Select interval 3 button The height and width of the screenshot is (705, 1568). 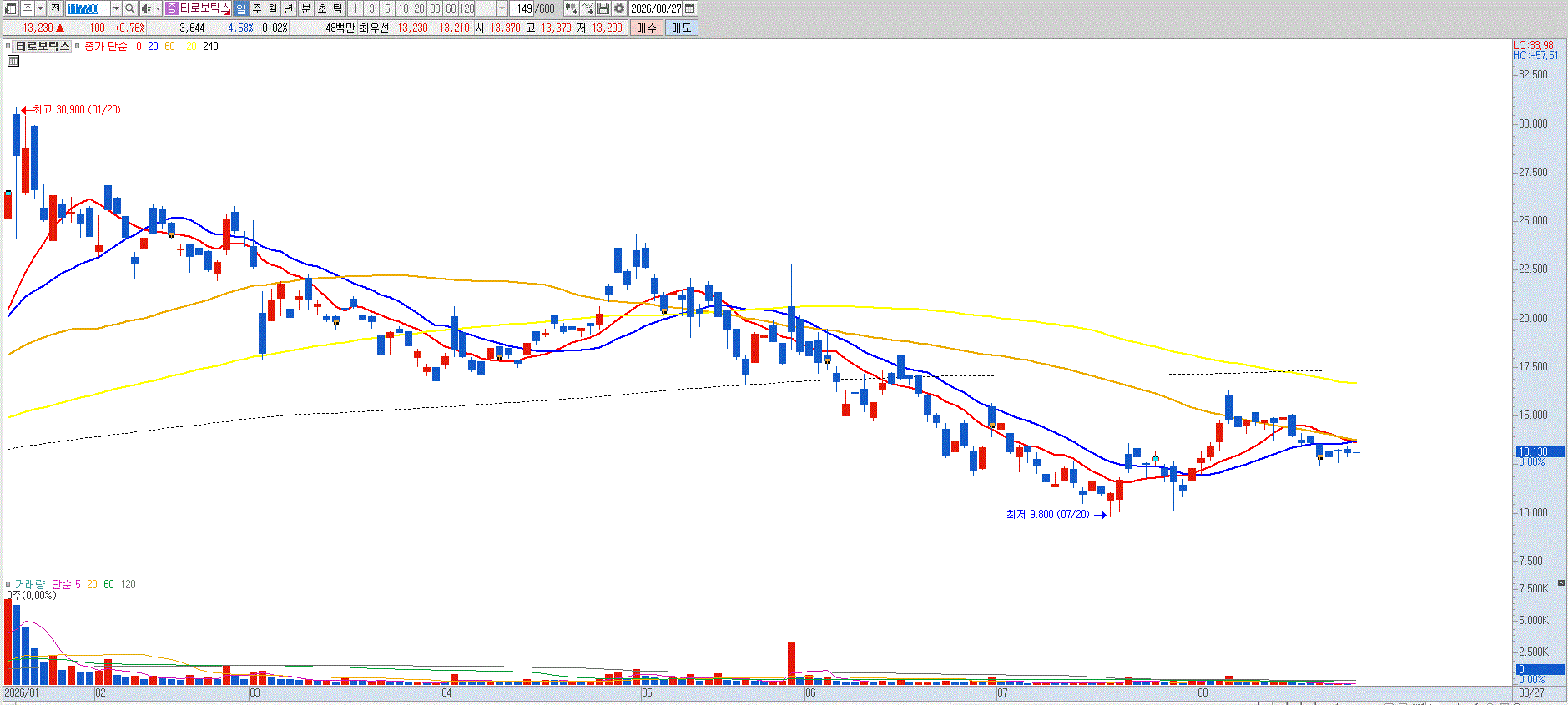pyautogui.click(x=371, y=8)
